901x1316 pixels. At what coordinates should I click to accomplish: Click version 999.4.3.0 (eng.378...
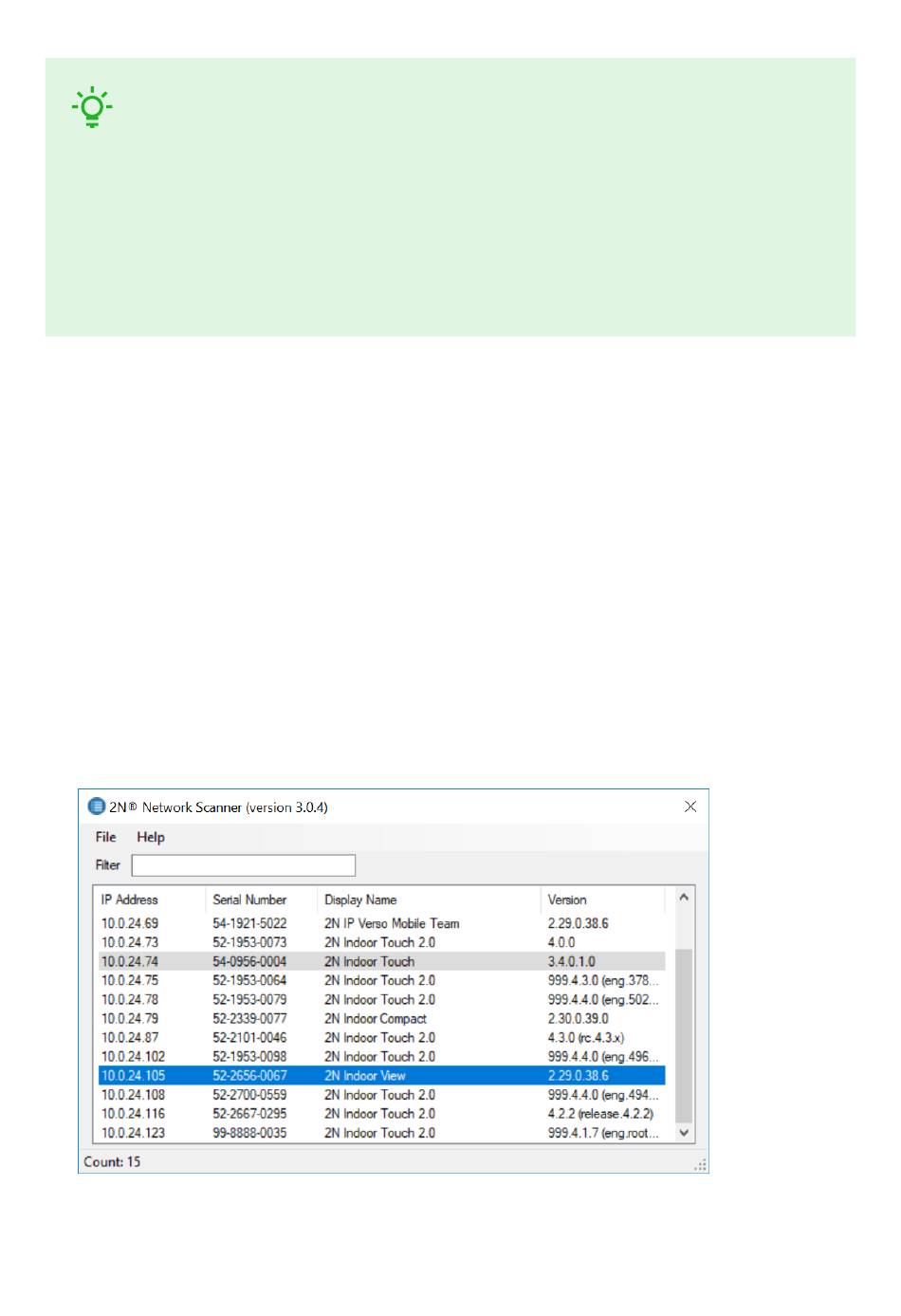pos(602,980)
